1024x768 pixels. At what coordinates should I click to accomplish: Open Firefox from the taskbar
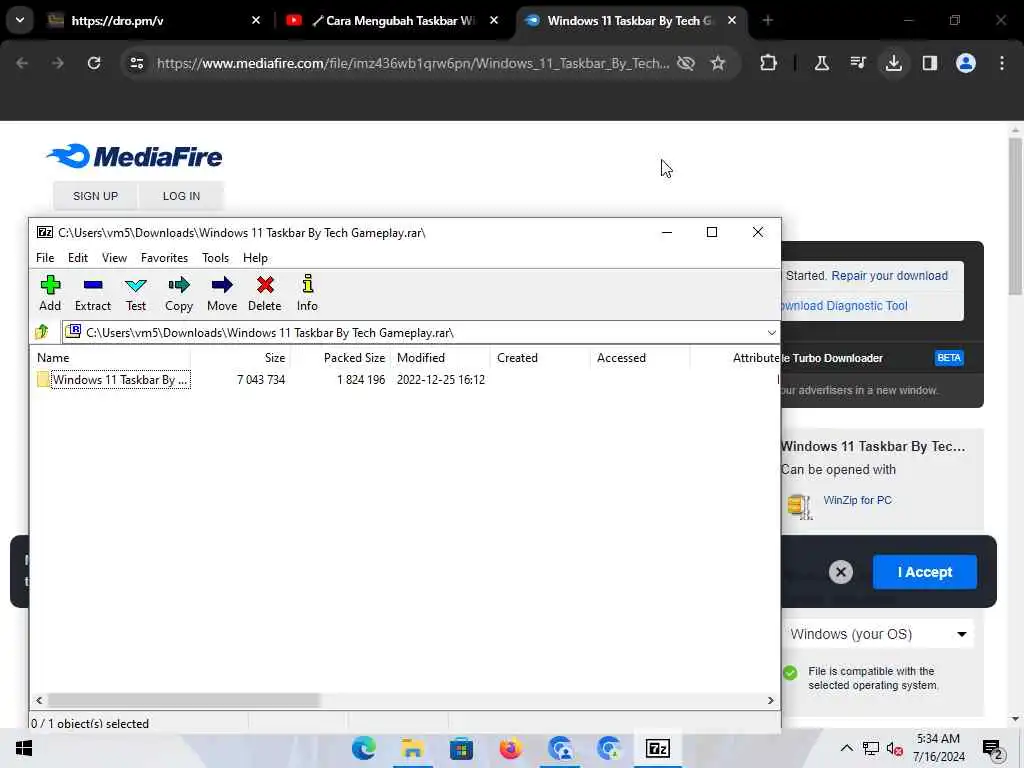coord(511,748)
